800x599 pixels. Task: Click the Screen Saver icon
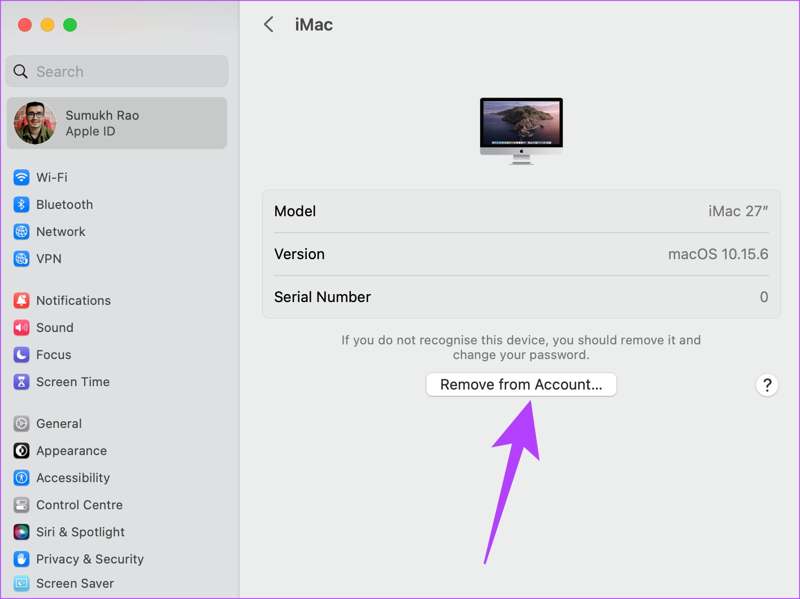tap(21, 583)
